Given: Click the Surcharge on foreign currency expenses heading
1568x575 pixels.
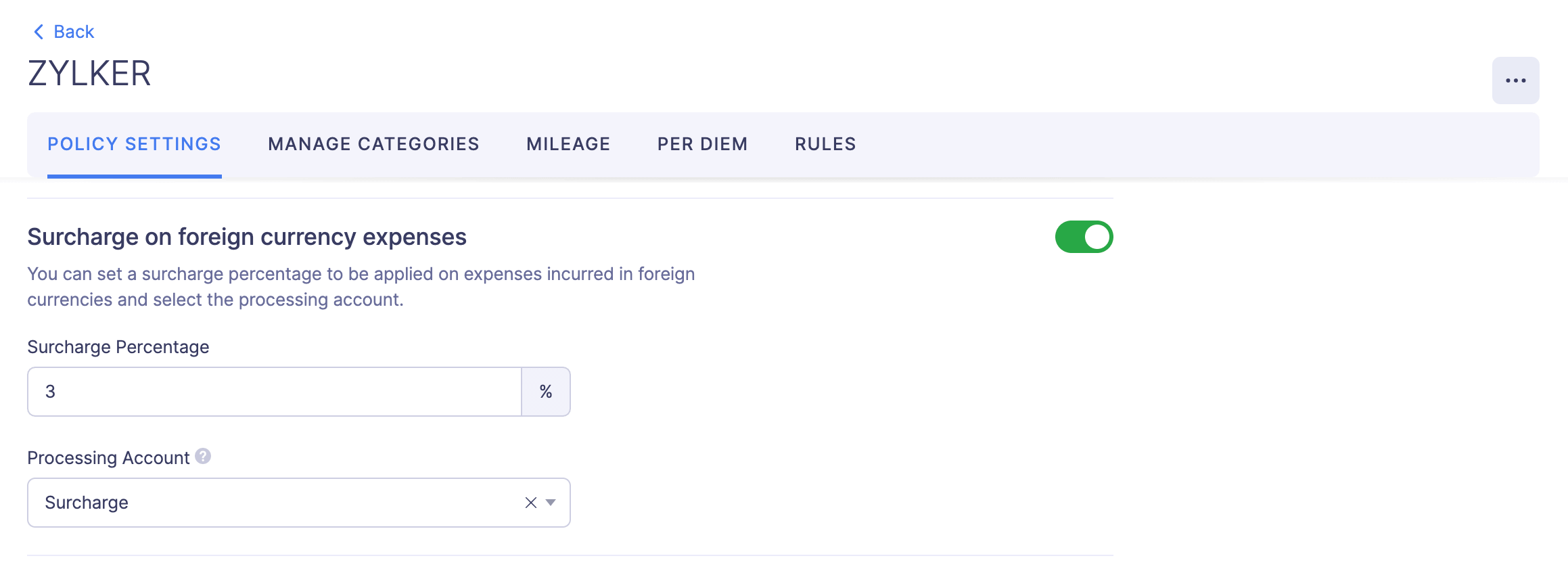Looking at the screenshot, I should (246, 237).
